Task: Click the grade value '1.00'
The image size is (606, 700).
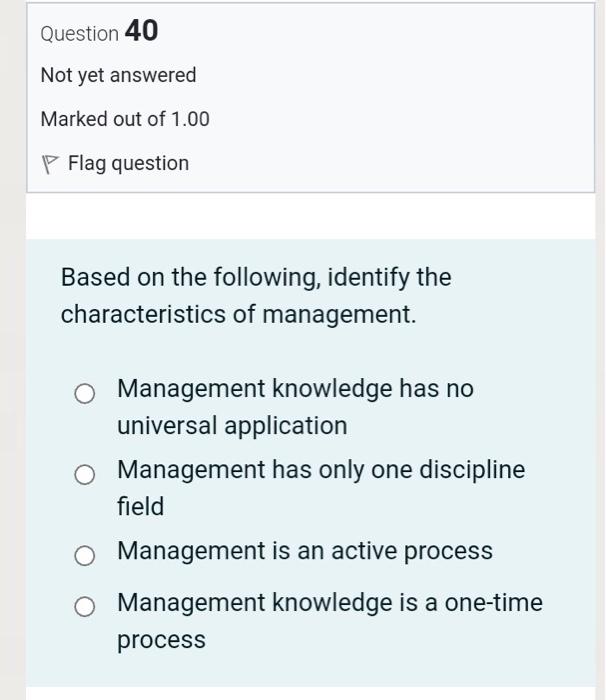Action: point(190,119)
